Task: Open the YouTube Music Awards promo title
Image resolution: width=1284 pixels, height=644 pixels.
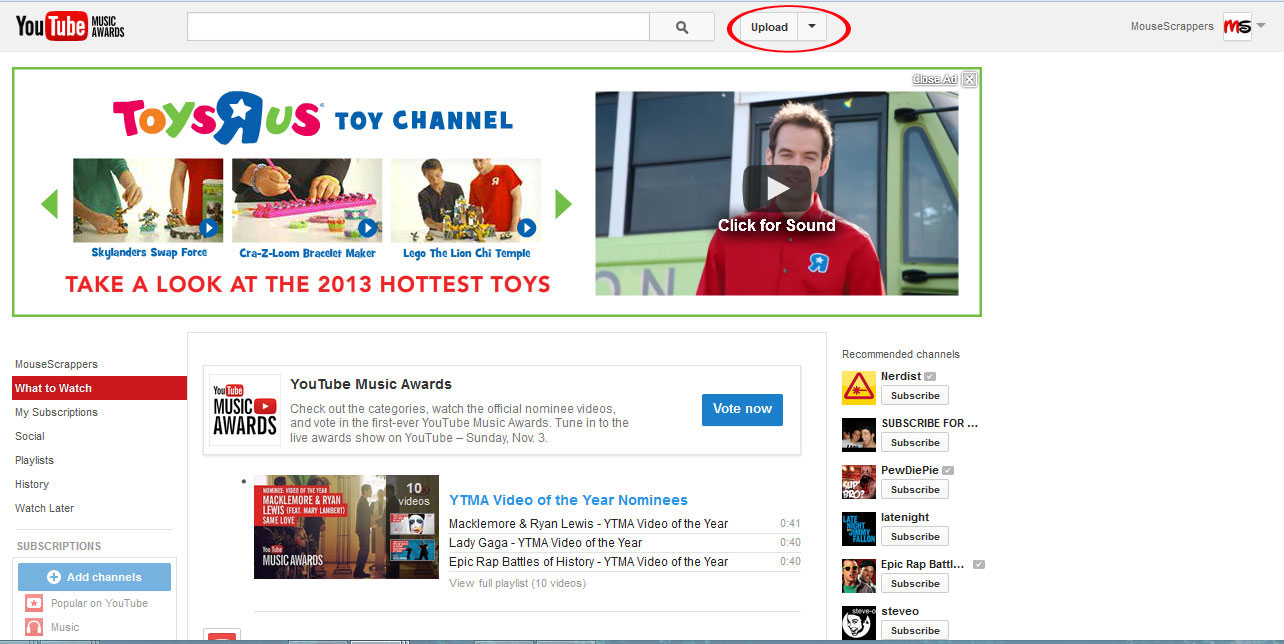Action: click(371, 384)
